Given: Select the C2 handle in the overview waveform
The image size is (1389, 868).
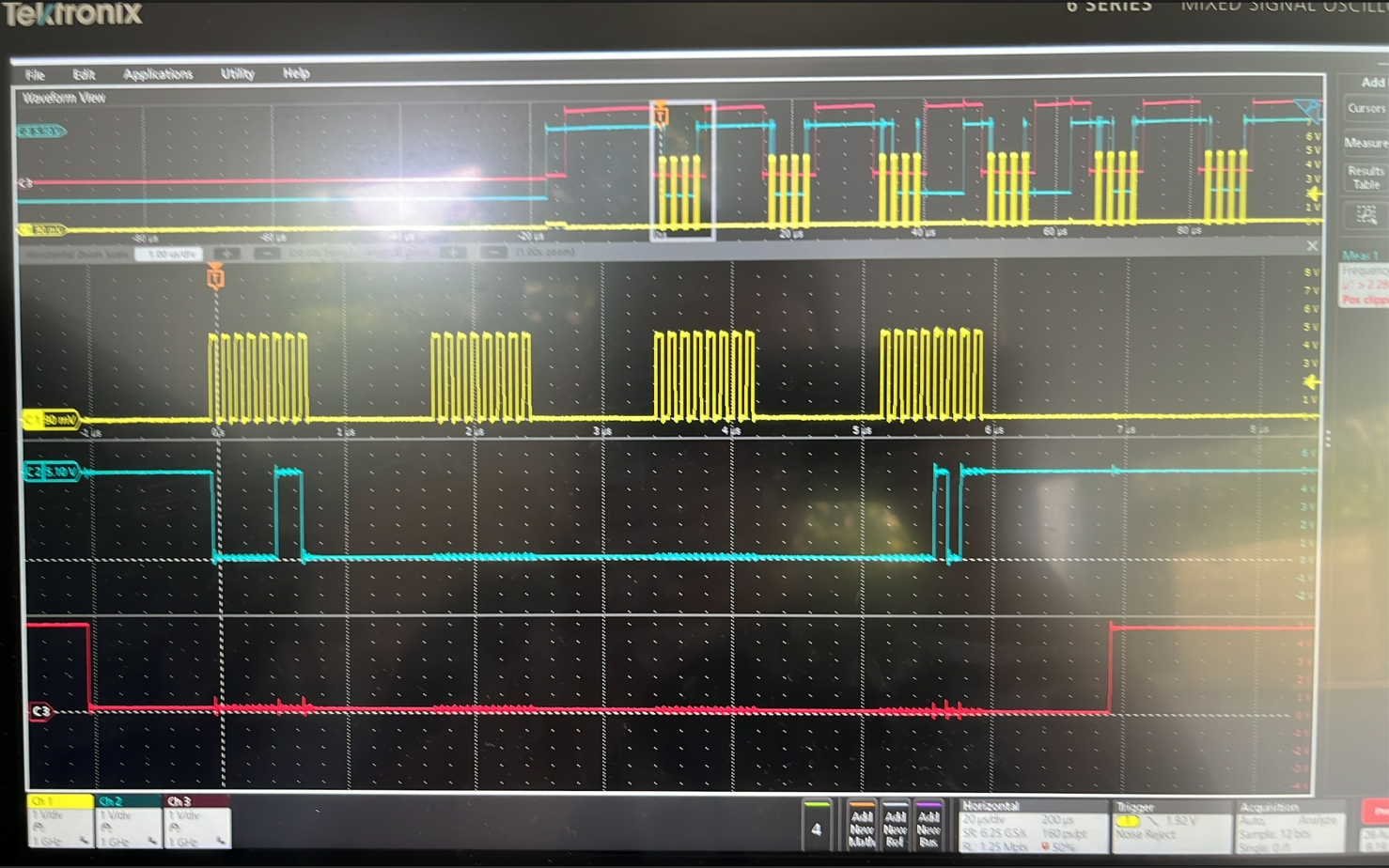Looking at the screenshot, I should tap(41, 132).
